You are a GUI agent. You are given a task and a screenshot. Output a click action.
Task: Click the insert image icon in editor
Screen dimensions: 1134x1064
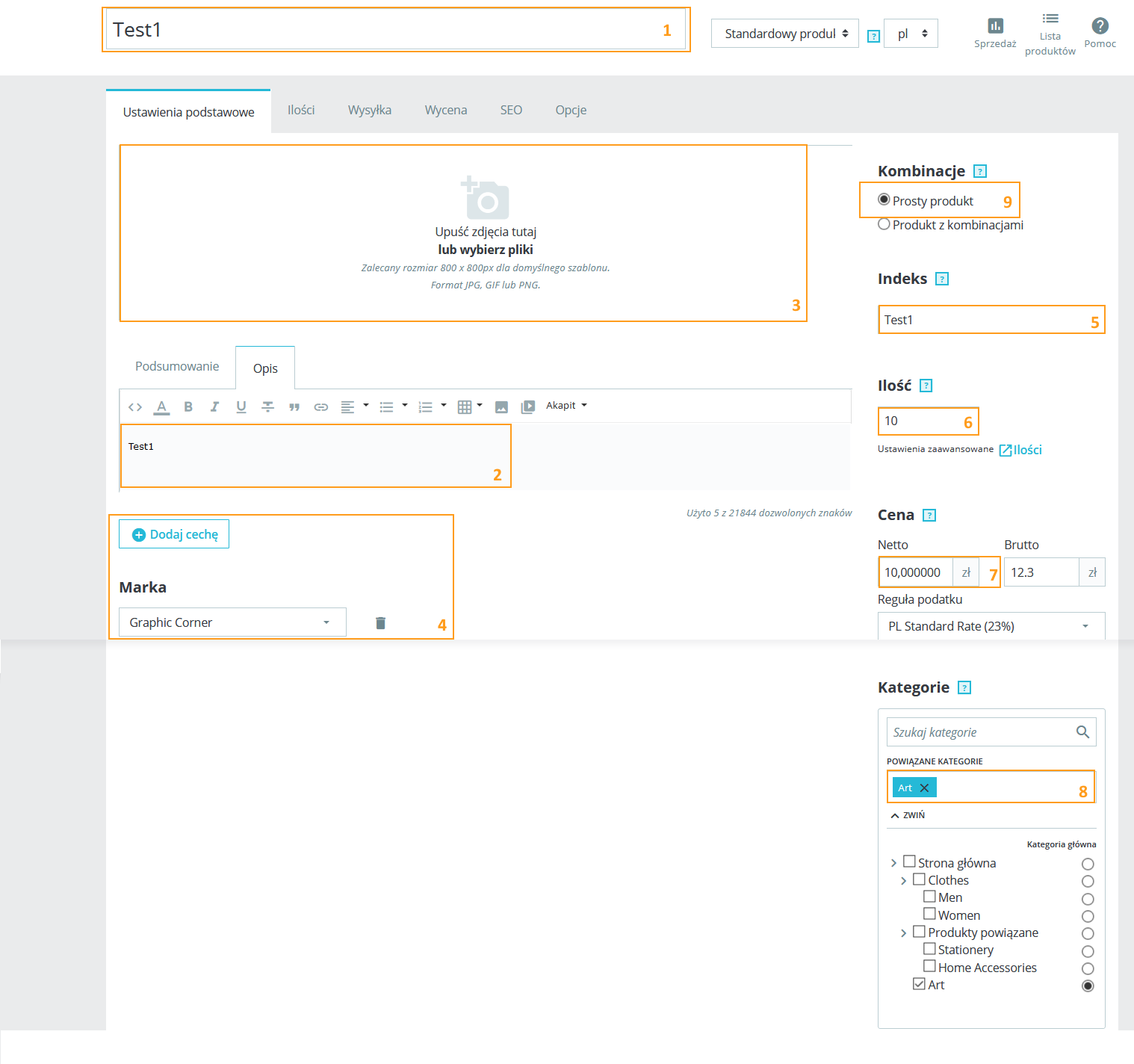click(x=501, y=407)
